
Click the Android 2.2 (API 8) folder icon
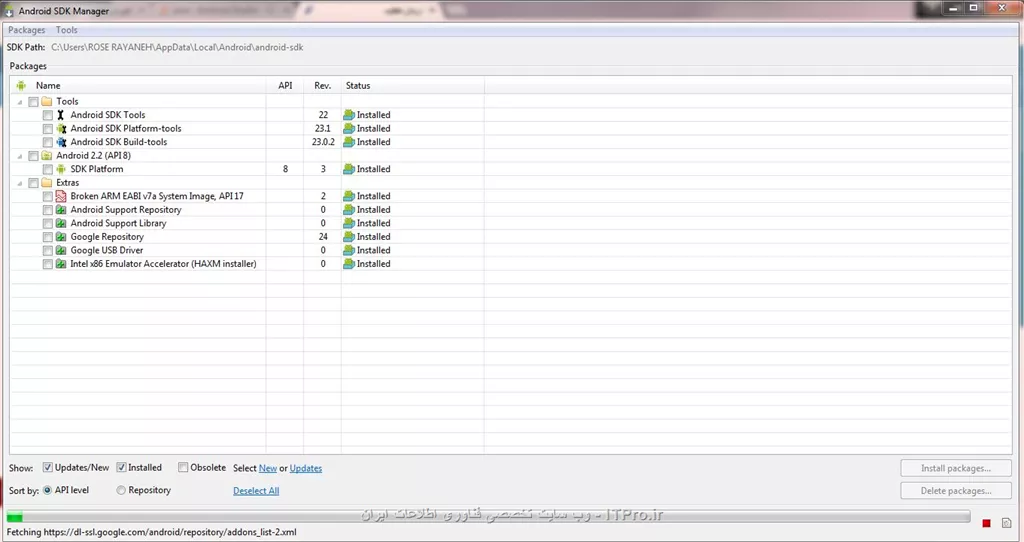tap(46, 155)
